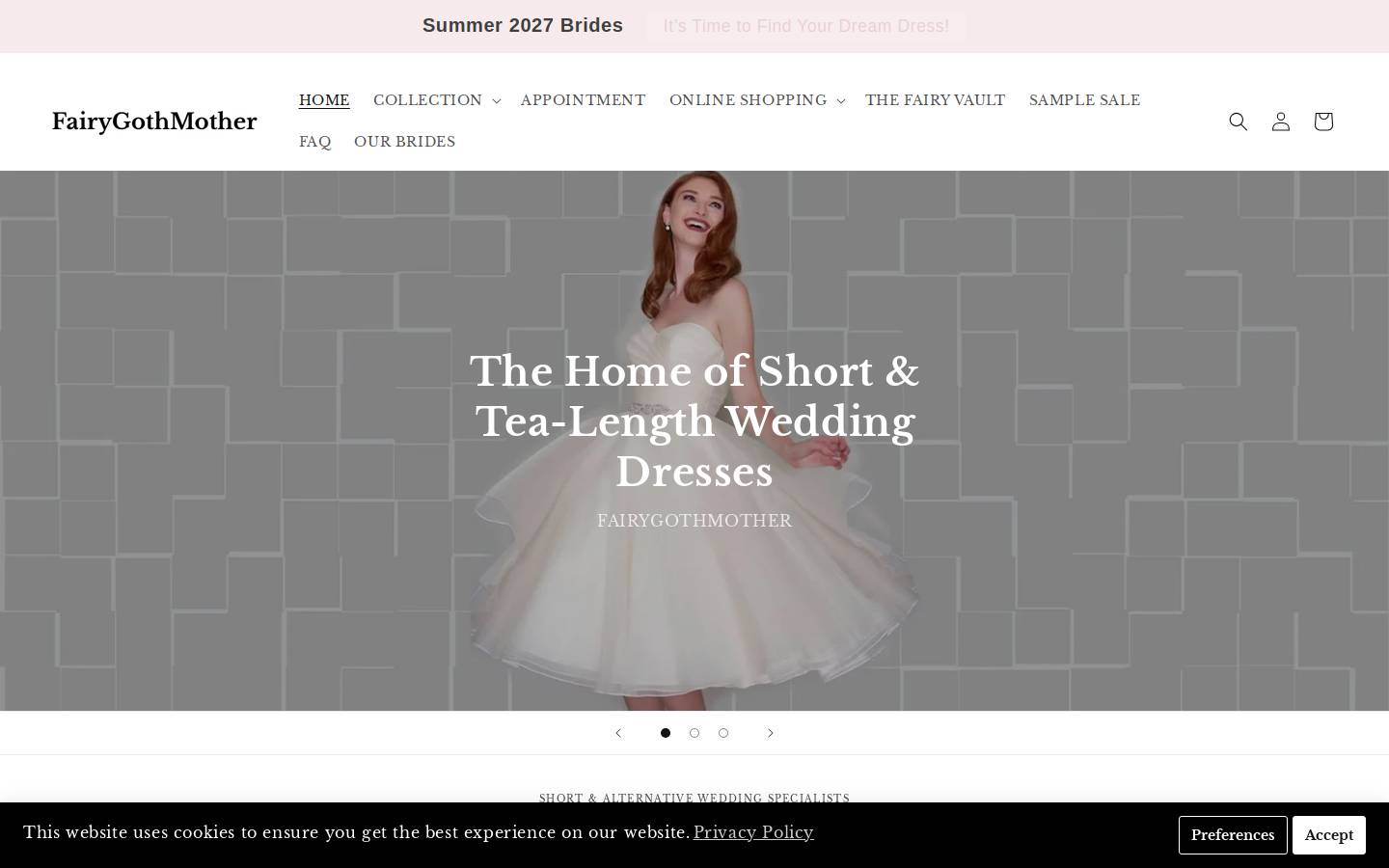Go to the Home menu item
This screenshot has width=1389, height=868.
click(x=324, y=100)
